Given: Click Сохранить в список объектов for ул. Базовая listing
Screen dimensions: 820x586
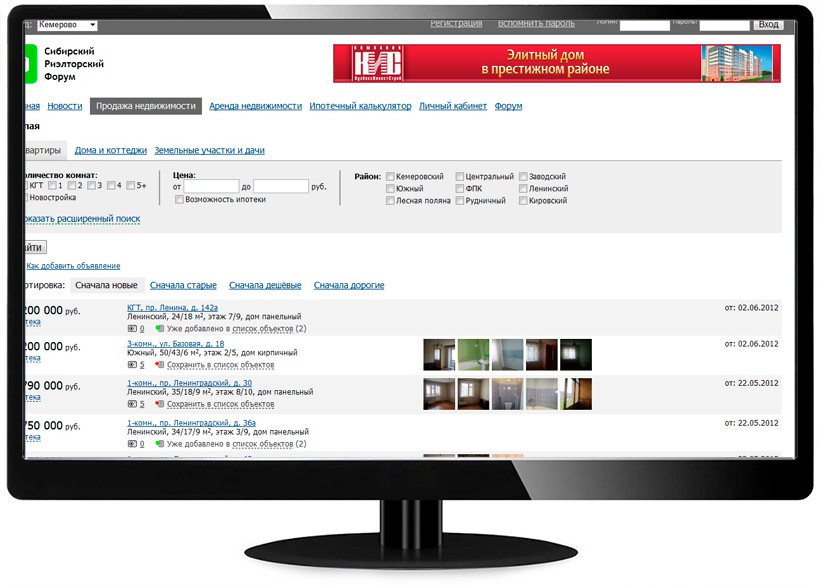Looking at the screenshot, I should click(221, 365).
